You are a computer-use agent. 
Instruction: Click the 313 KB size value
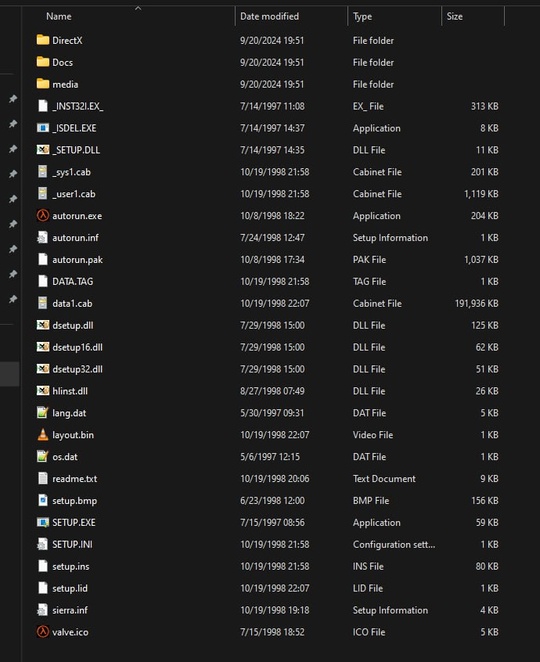click(485, 106)
